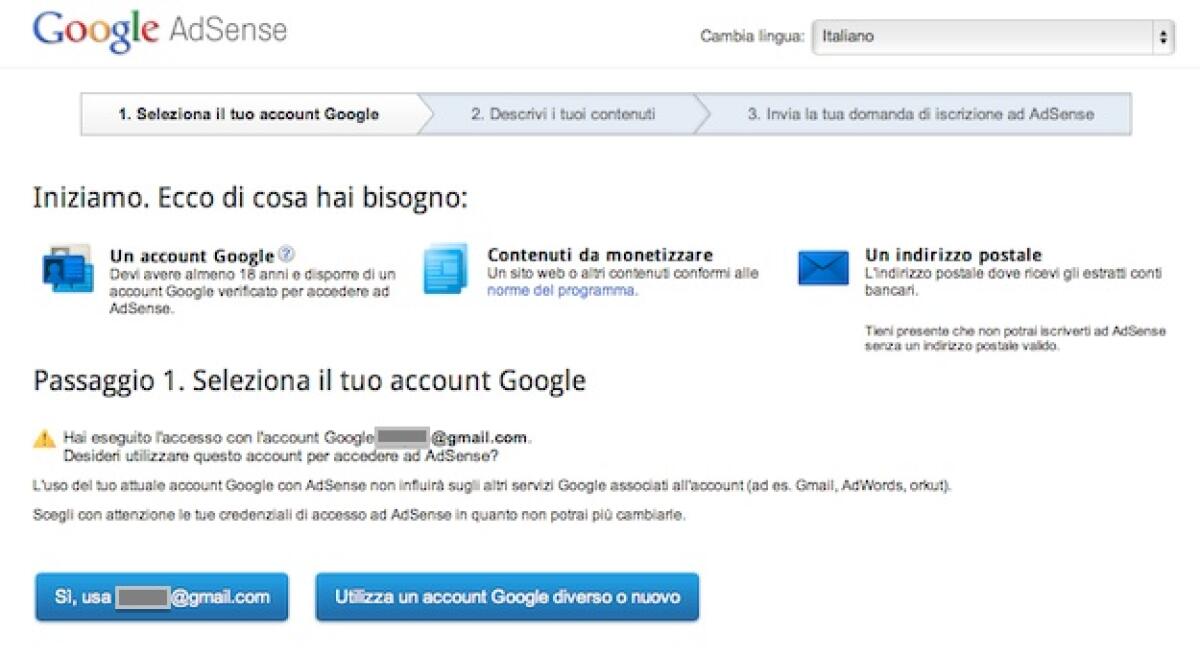Open the norme del programma link

pos(561,290)
